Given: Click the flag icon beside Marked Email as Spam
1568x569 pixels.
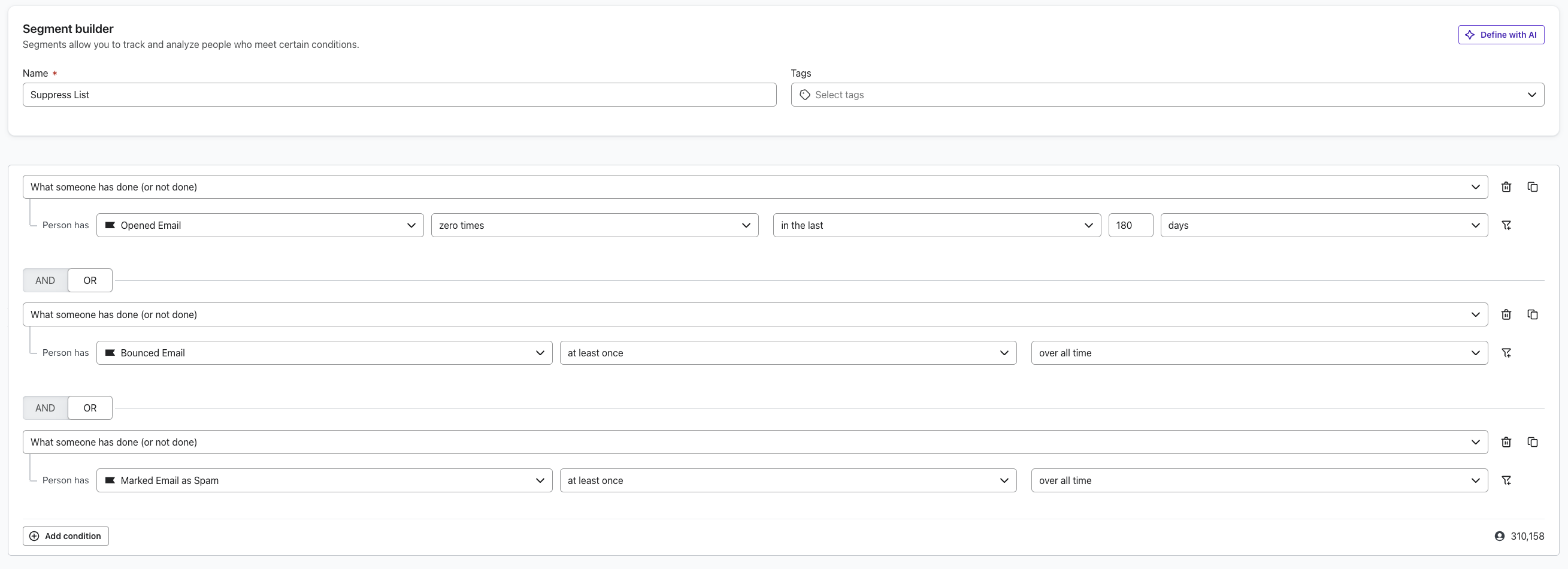Looking at the screenshot, I should [110, 480].
